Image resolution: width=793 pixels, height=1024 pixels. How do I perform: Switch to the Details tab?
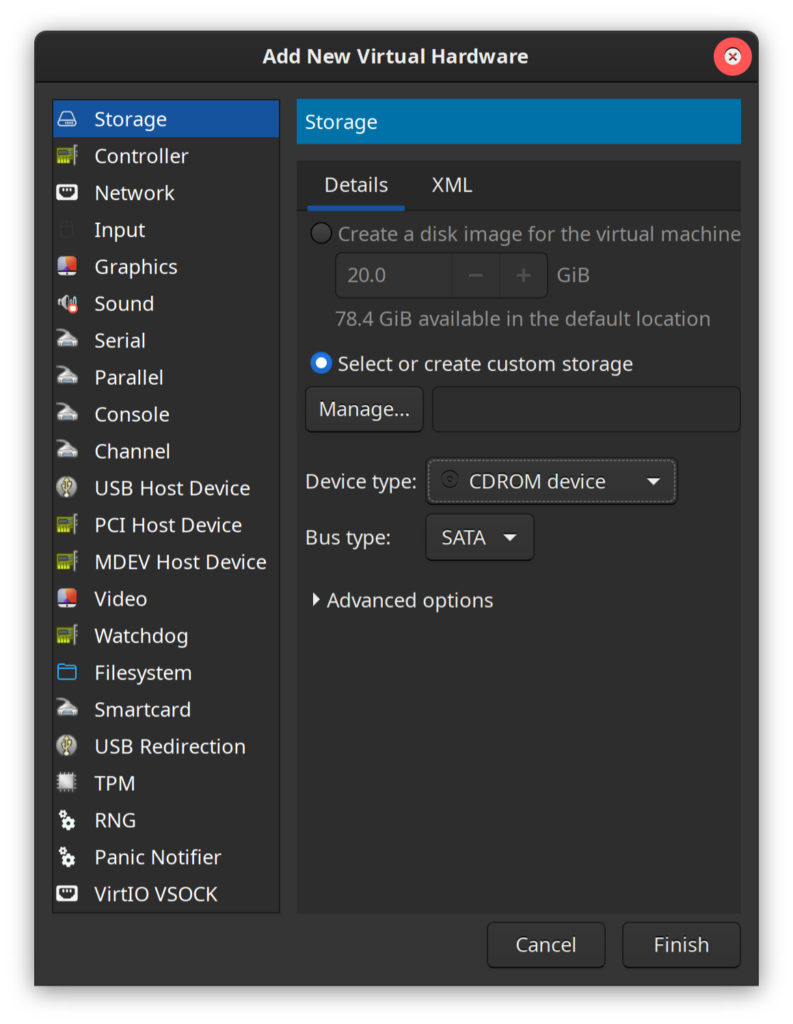(x=356, y=185)
